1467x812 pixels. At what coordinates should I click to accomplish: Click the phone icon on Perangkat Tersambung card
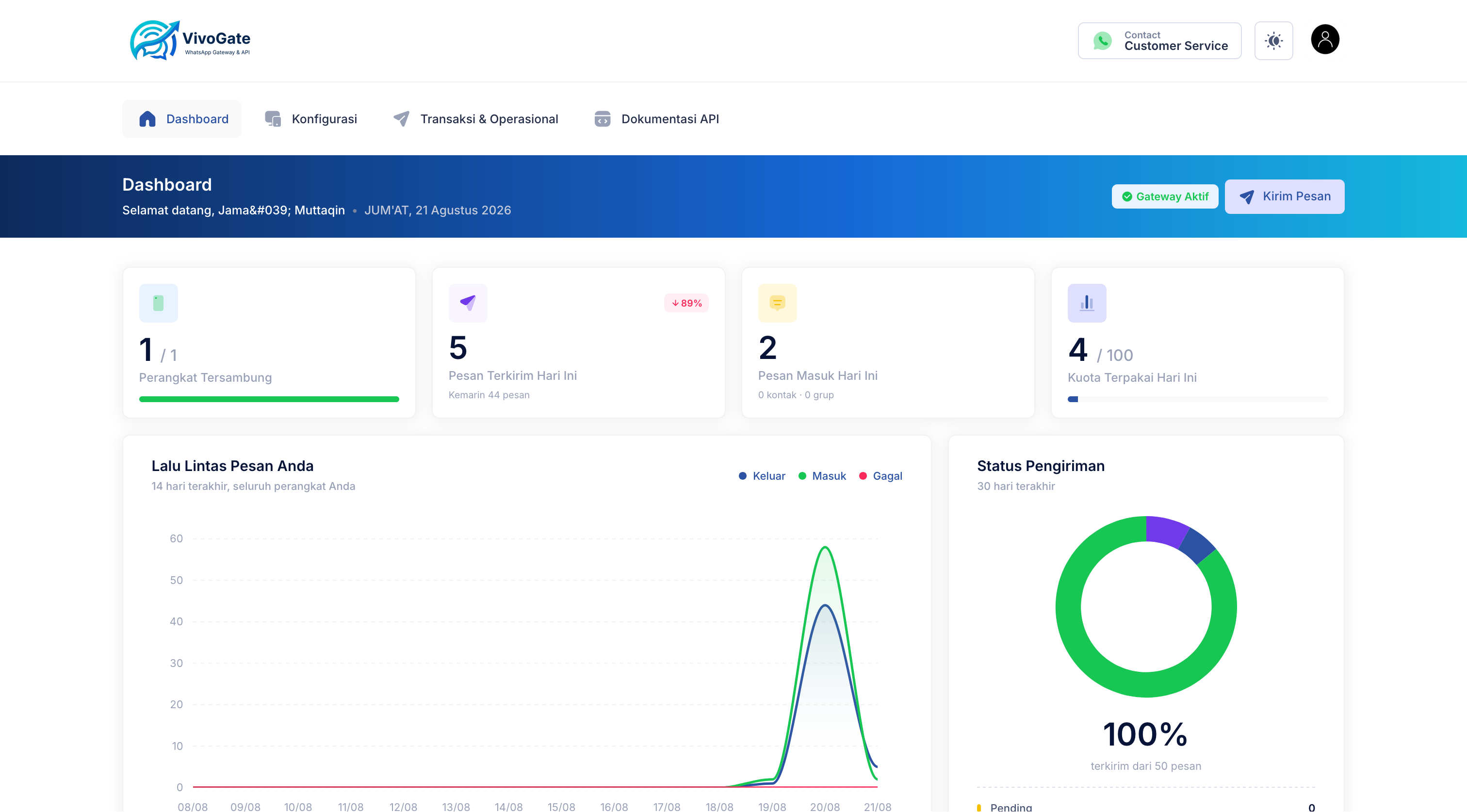158,303
